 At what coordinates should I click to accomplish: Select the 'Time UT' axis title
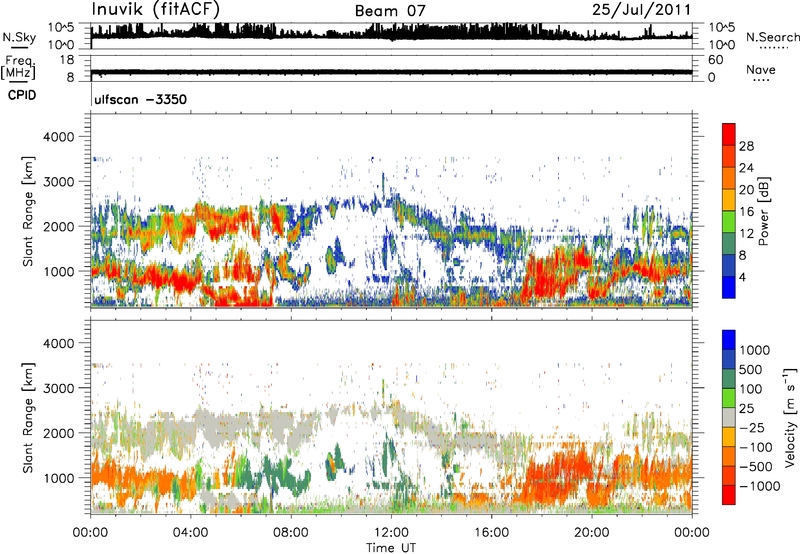click(391, 548)
